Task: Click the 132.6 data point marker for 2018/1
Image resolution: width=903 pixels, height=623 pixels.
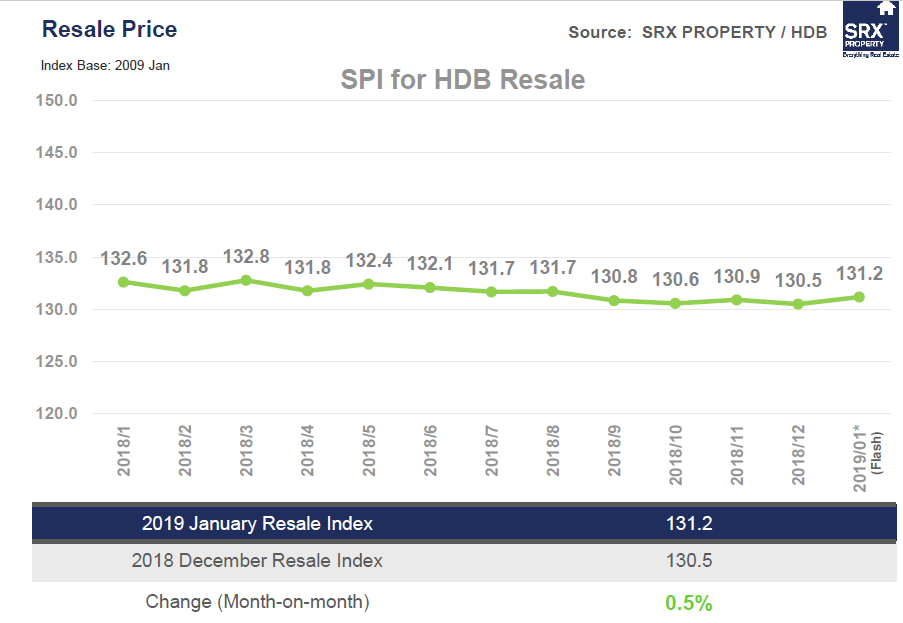Action: click(123, 282)
